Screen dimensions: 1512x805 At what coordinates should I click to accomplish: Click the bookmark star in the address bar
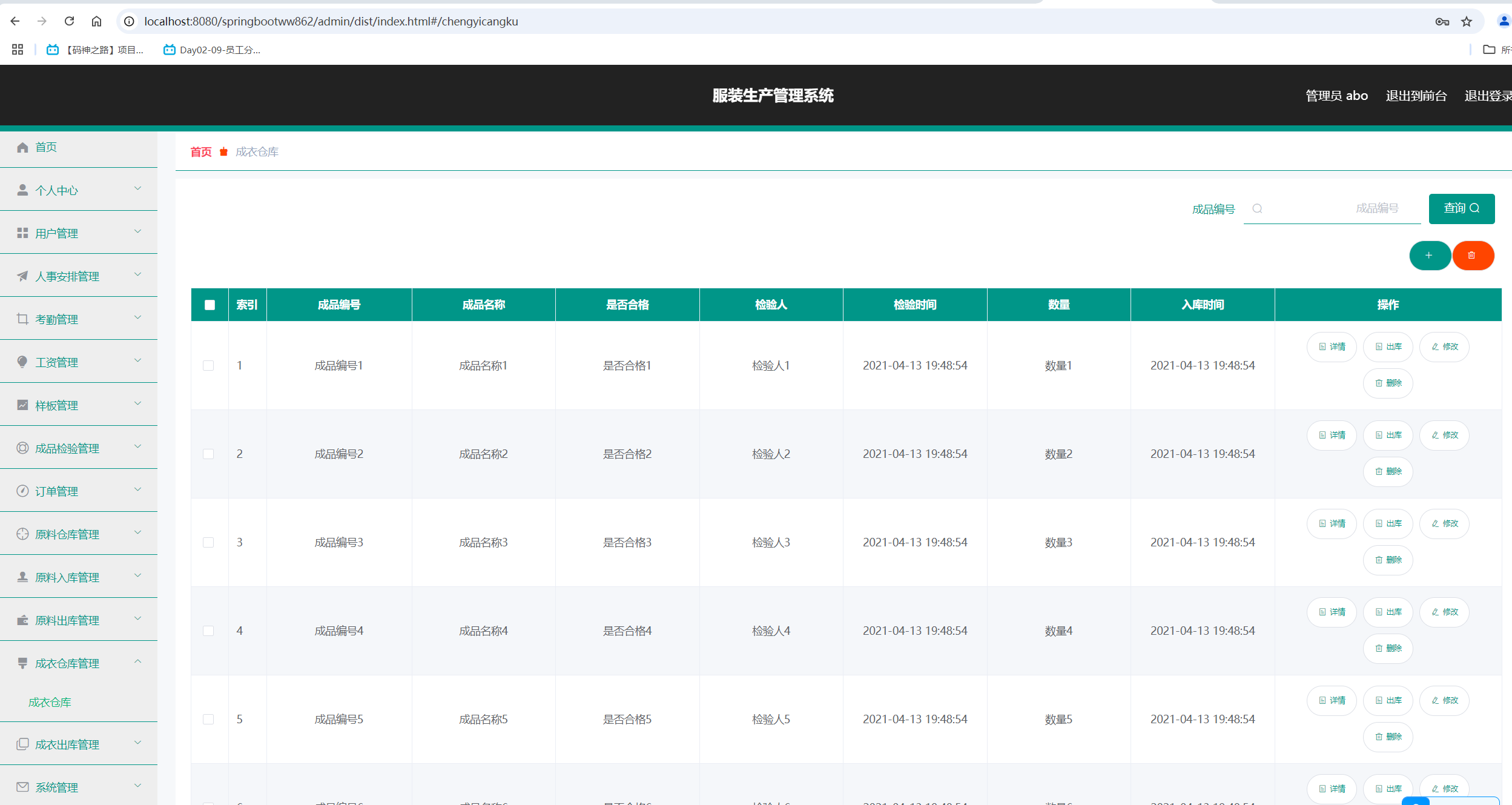(1466, 22)
